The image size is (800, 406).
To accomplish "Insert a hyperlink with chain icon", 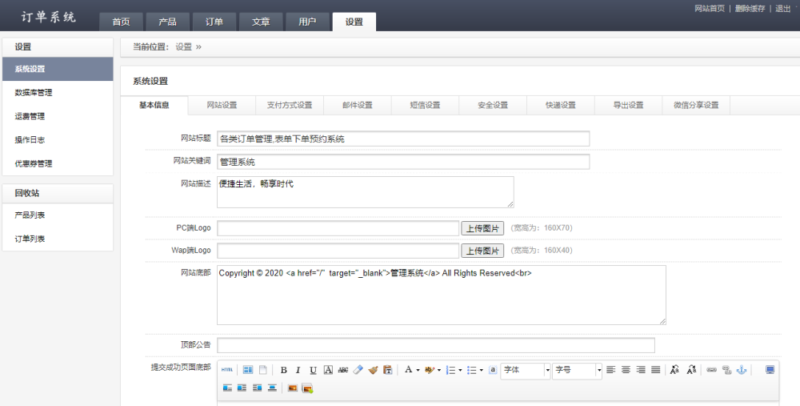I will coord(712,370).
